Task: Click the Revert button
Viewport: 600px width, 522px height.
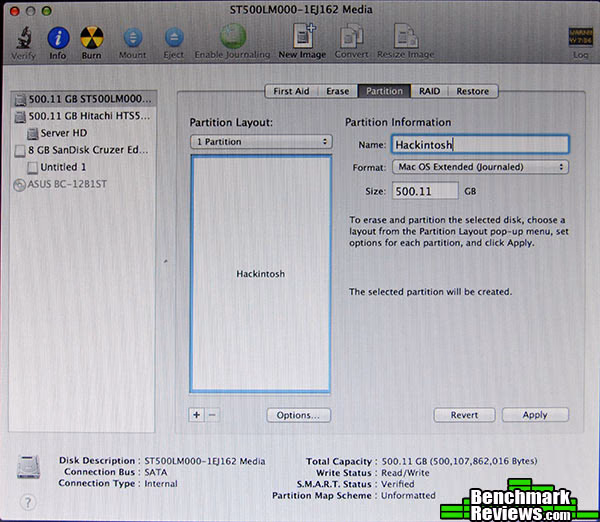Action: tap(464, 415)
